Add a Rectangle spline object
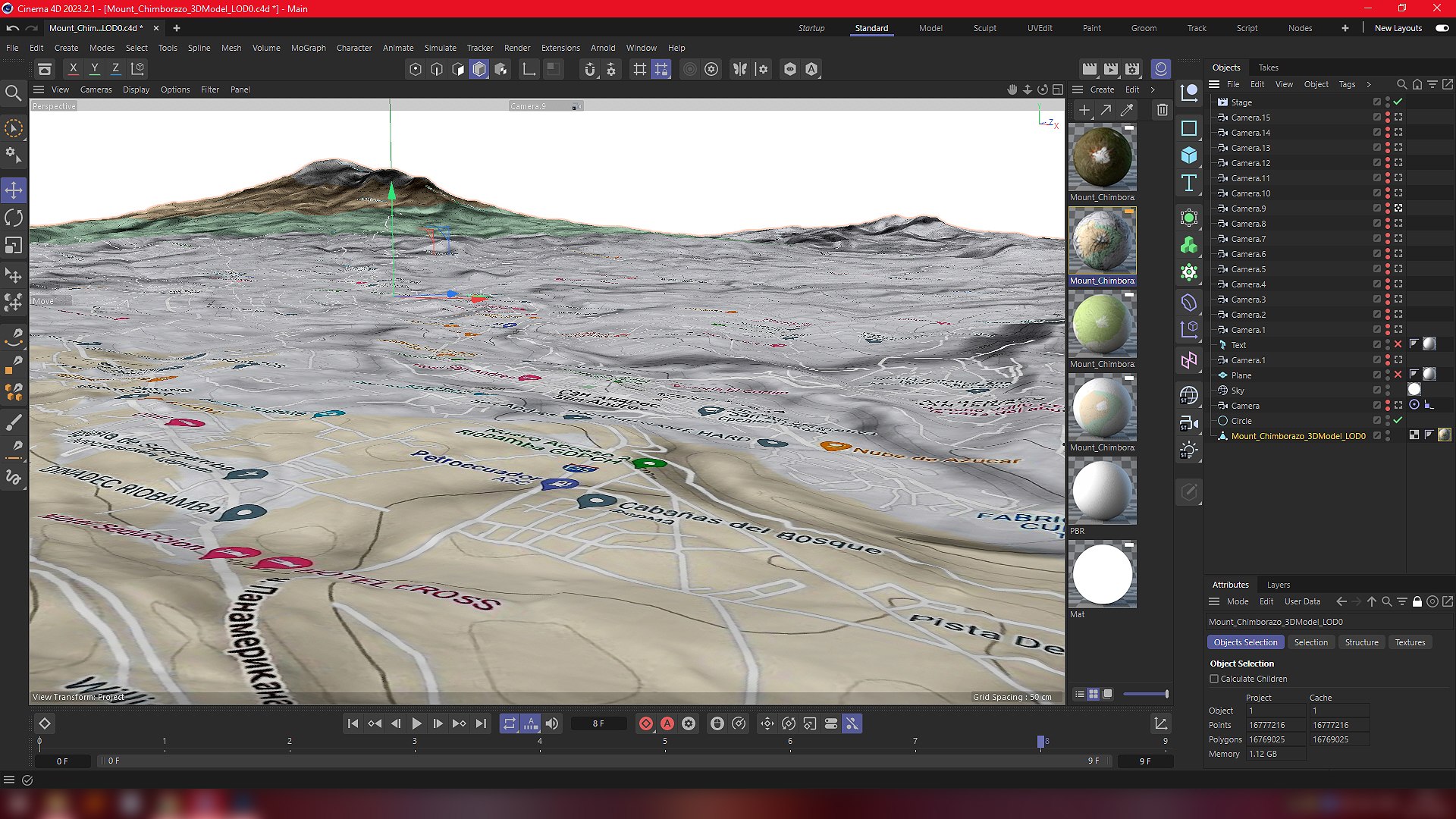Screen dimensions: 1456x819 1188,128
